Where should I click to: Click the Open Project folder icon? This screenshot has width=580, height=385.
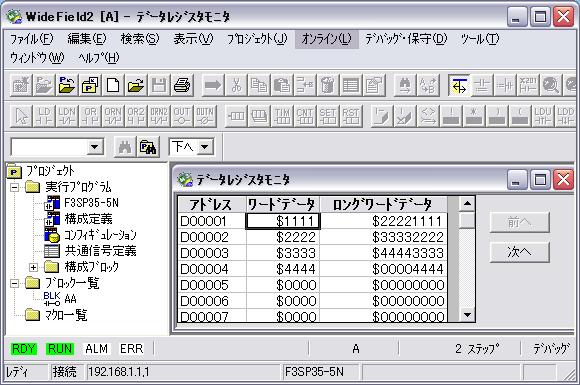coord(67,85)
